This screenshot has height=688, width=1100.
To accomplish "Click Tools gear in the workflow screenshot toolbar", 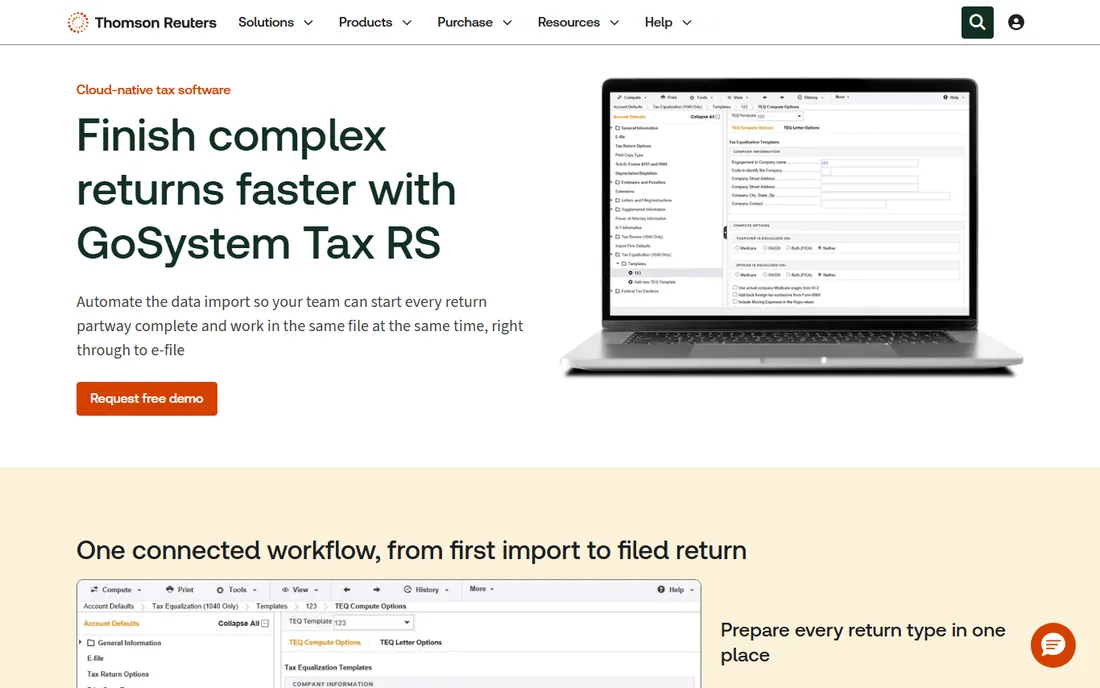I will tap(220, 590).
